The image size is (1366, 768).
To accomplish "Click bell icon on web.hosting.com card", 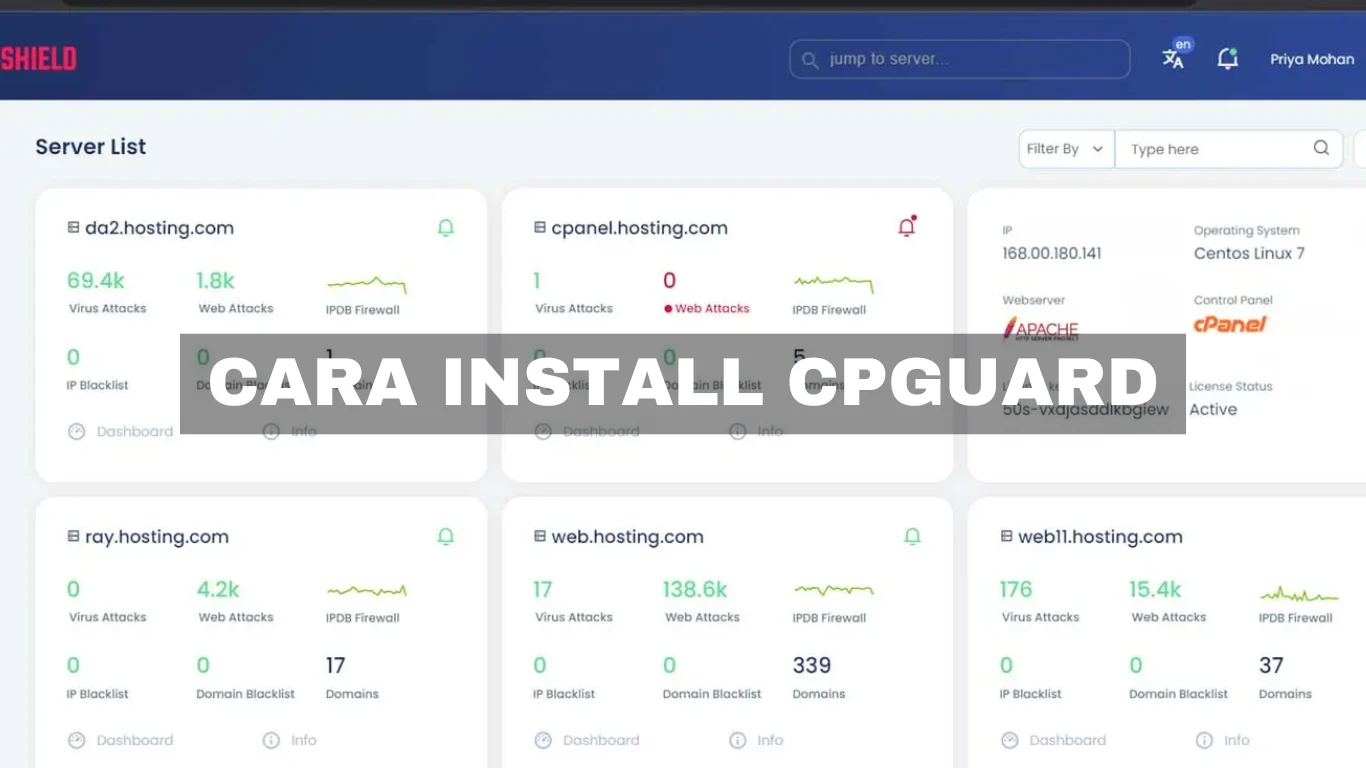I will pyautogui.click(x=912, y=537).
